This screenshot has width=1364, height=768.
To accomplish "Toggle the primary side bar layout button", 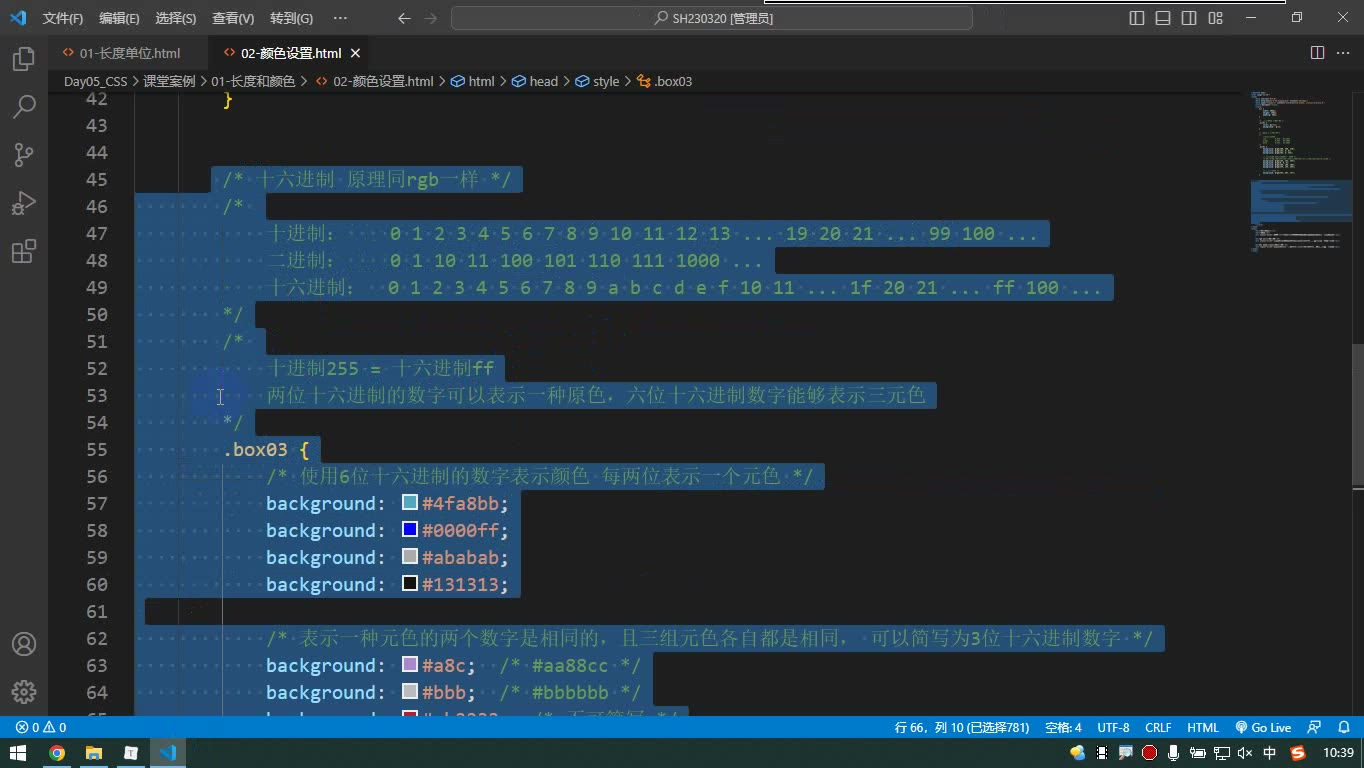I will (1137, 18).
